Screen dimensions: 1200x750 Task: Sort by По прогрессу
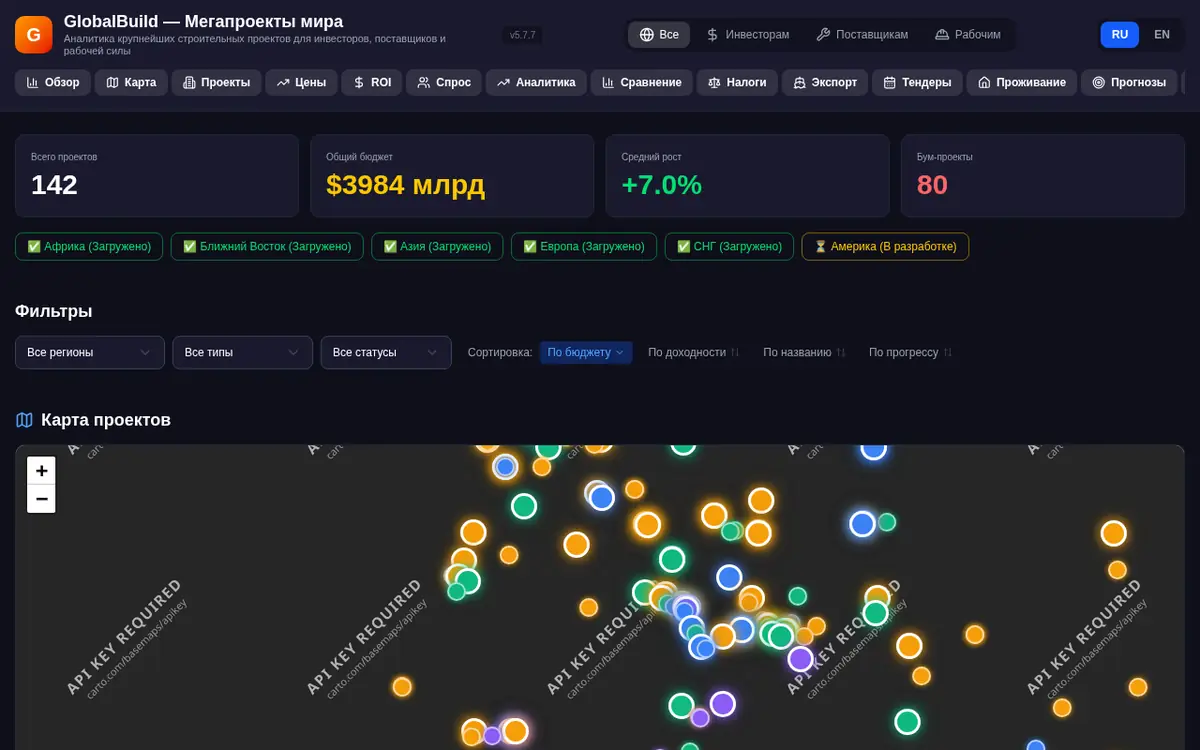[910, 352]
